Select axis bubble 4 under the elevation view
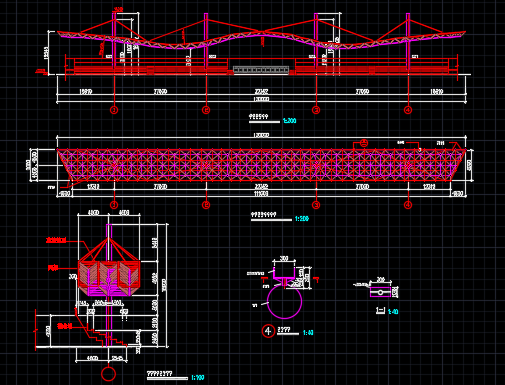Screen dimensions: 505x385 408,110
